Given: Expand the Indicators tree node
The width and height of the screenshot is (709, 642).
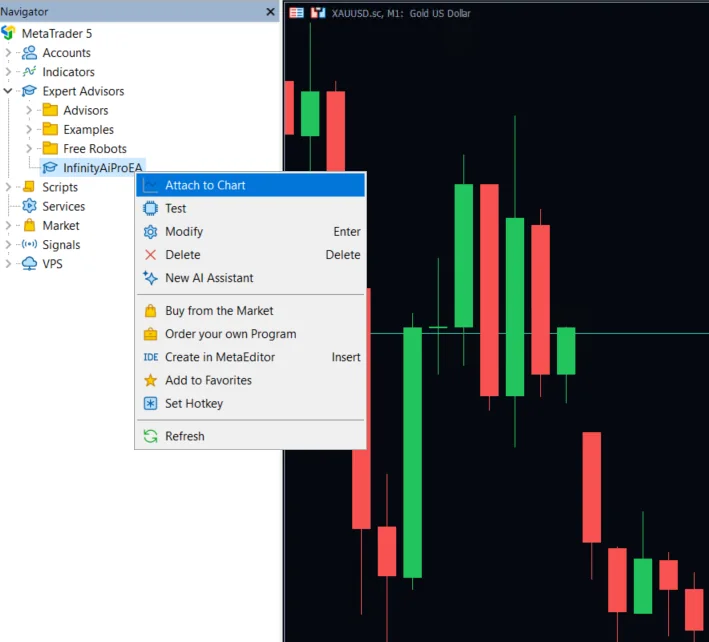Looking at the screenshot, I should click(8, 71).
